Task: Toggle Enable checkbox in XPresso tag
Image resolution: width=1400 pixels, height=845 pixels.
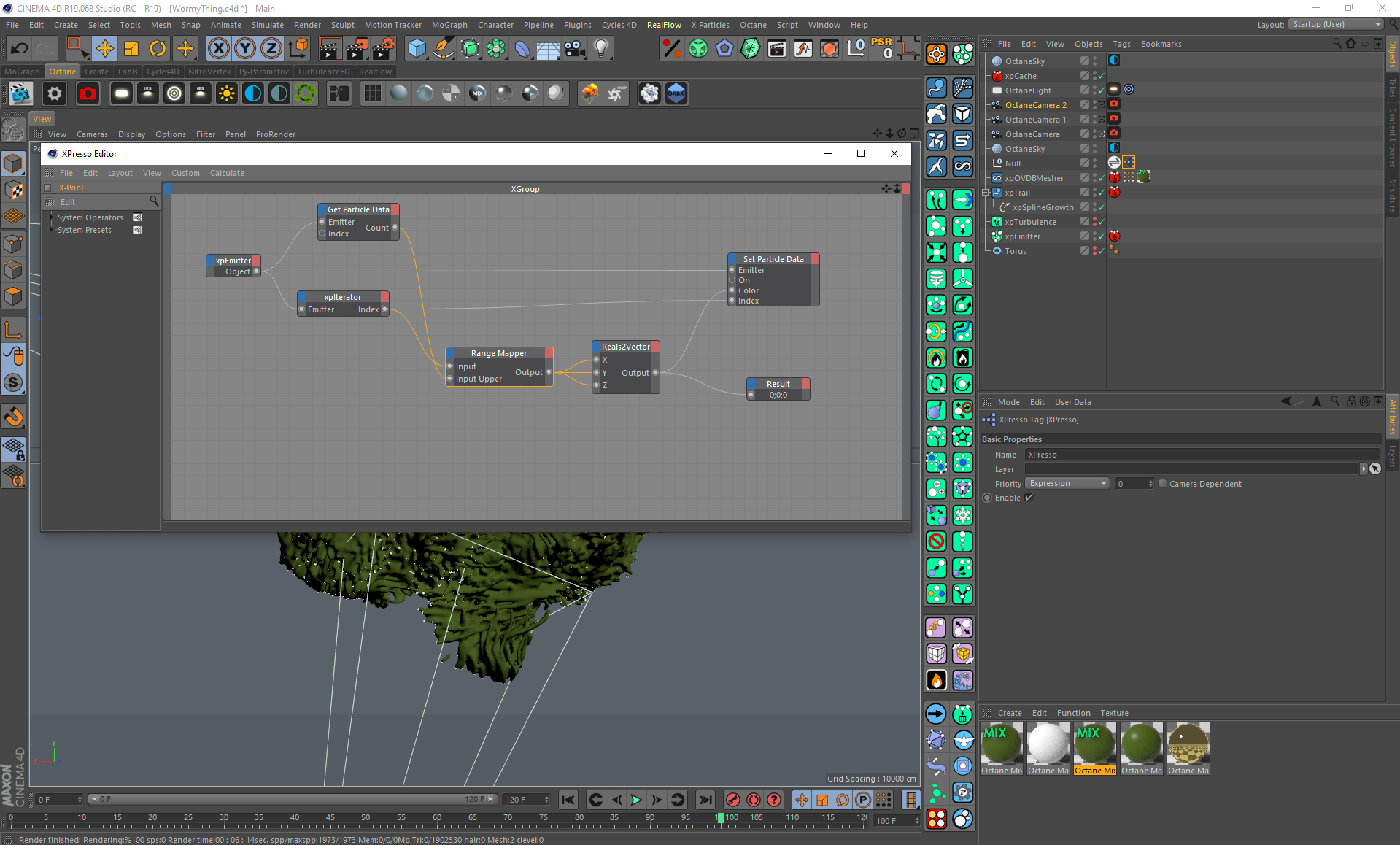Action: 1029,498
